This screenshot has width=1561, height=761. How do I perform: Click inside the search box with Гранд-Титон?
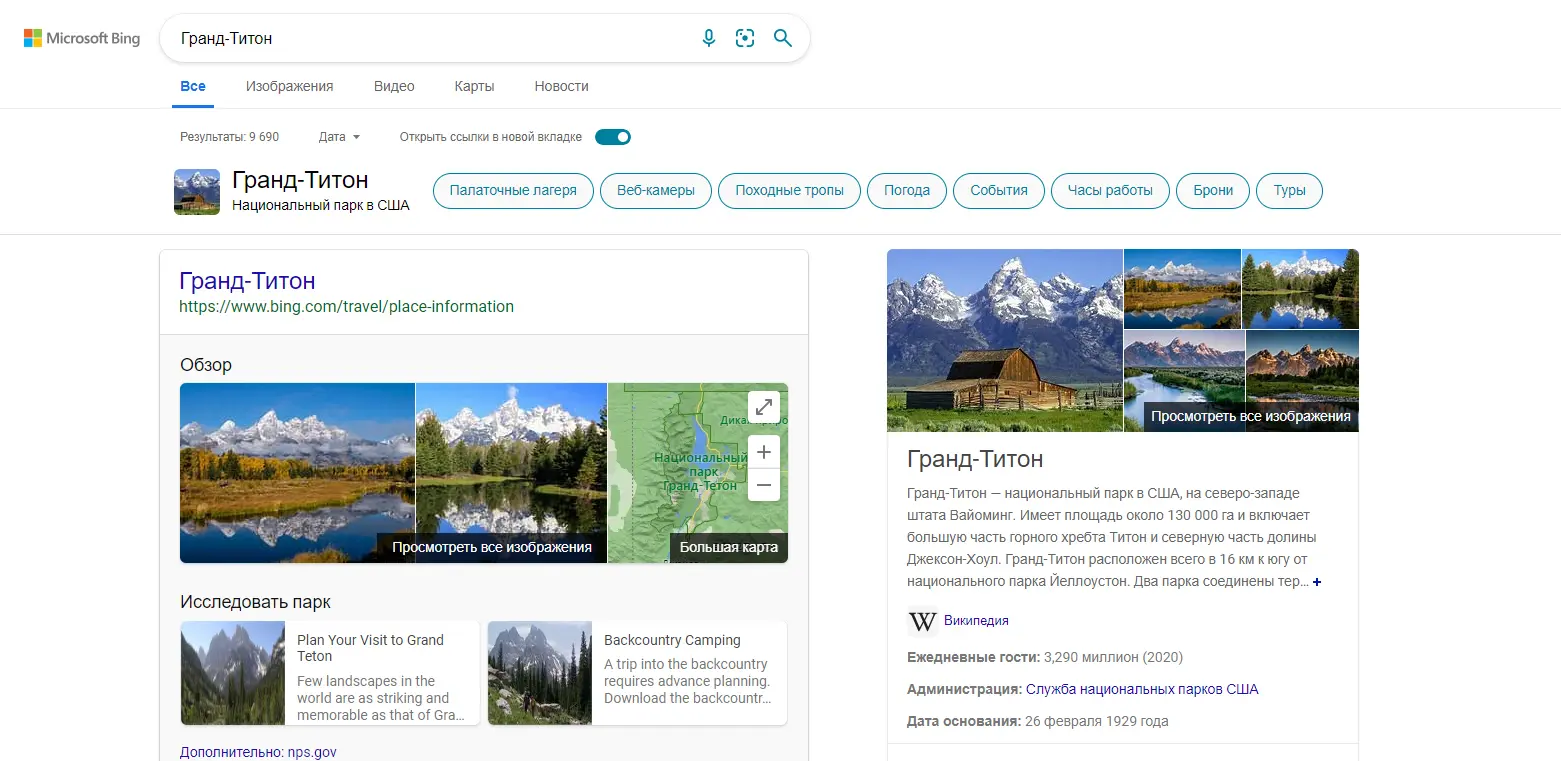pyautogui.click(x=430, y=39)
